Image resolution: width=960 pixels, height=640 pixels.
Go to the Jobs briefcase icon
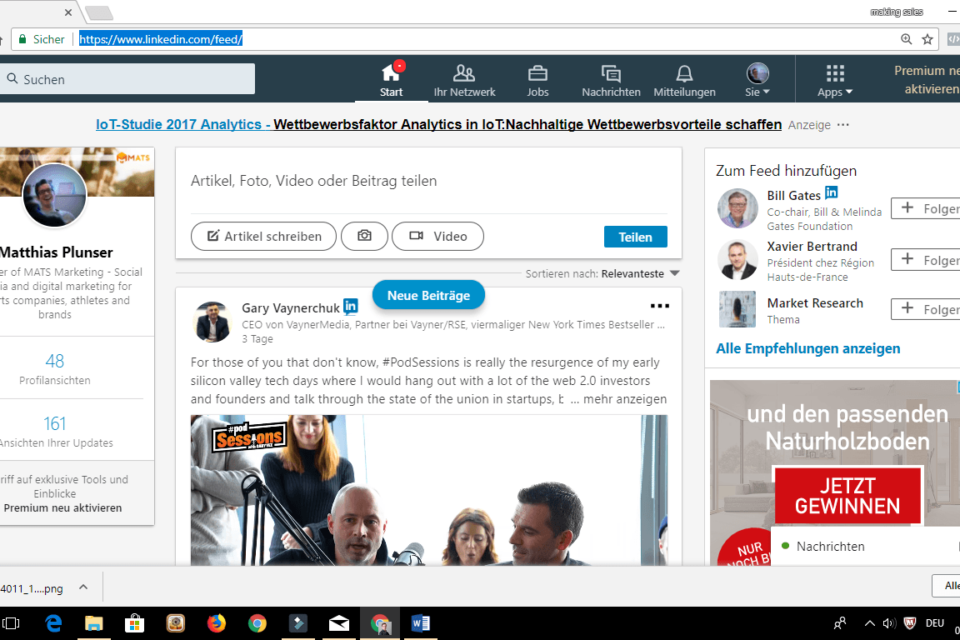[x=538, y=74]
